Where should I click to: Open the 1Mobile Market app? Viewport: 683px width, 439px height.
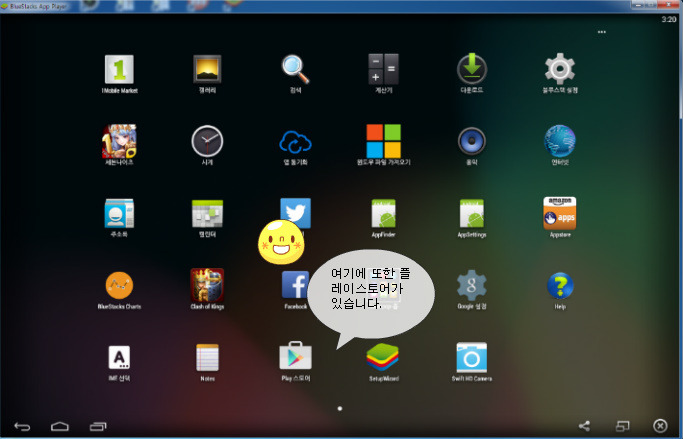click(119, 69)
